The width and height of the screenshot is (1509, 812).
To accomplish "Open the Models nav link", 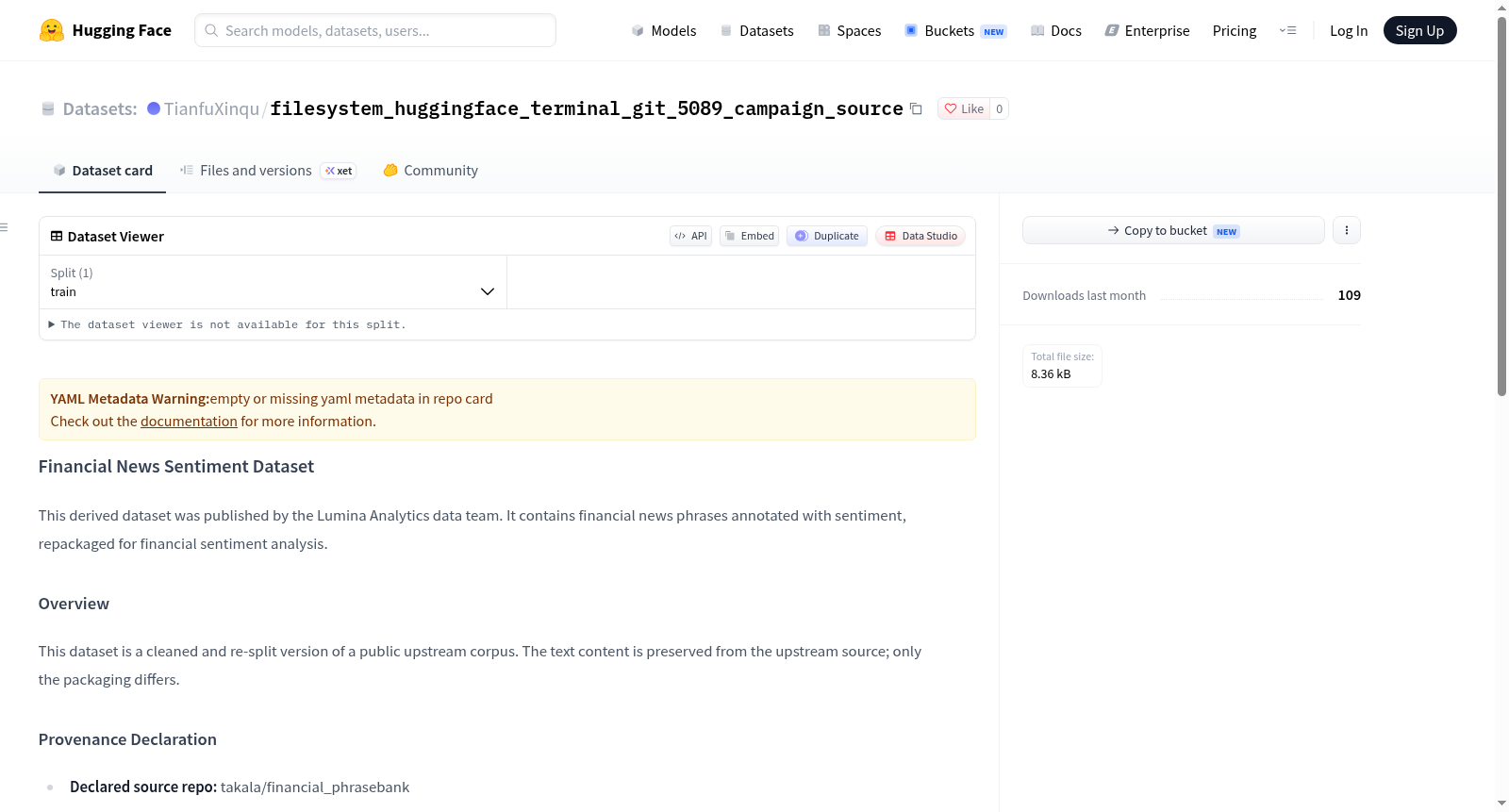I will [x=664, y=30].
